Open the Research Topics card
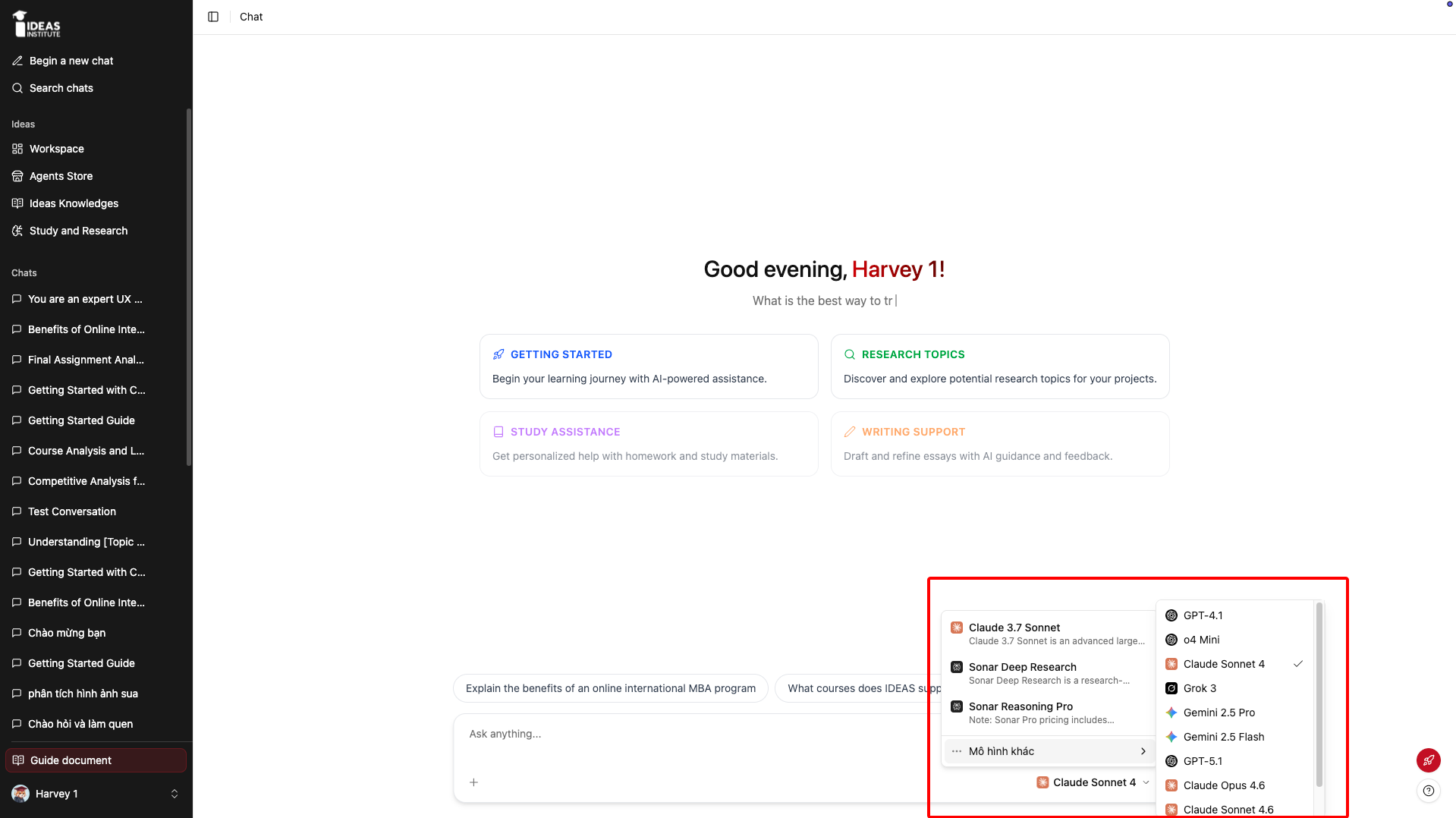 pos(1000,367)
